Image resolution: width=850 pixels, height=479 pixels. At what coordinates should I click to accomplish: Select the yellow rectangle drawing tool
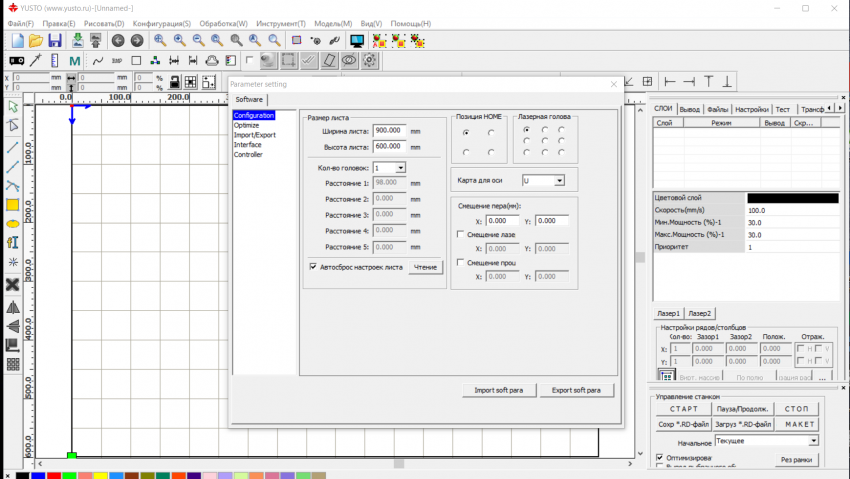pos(13,205)
